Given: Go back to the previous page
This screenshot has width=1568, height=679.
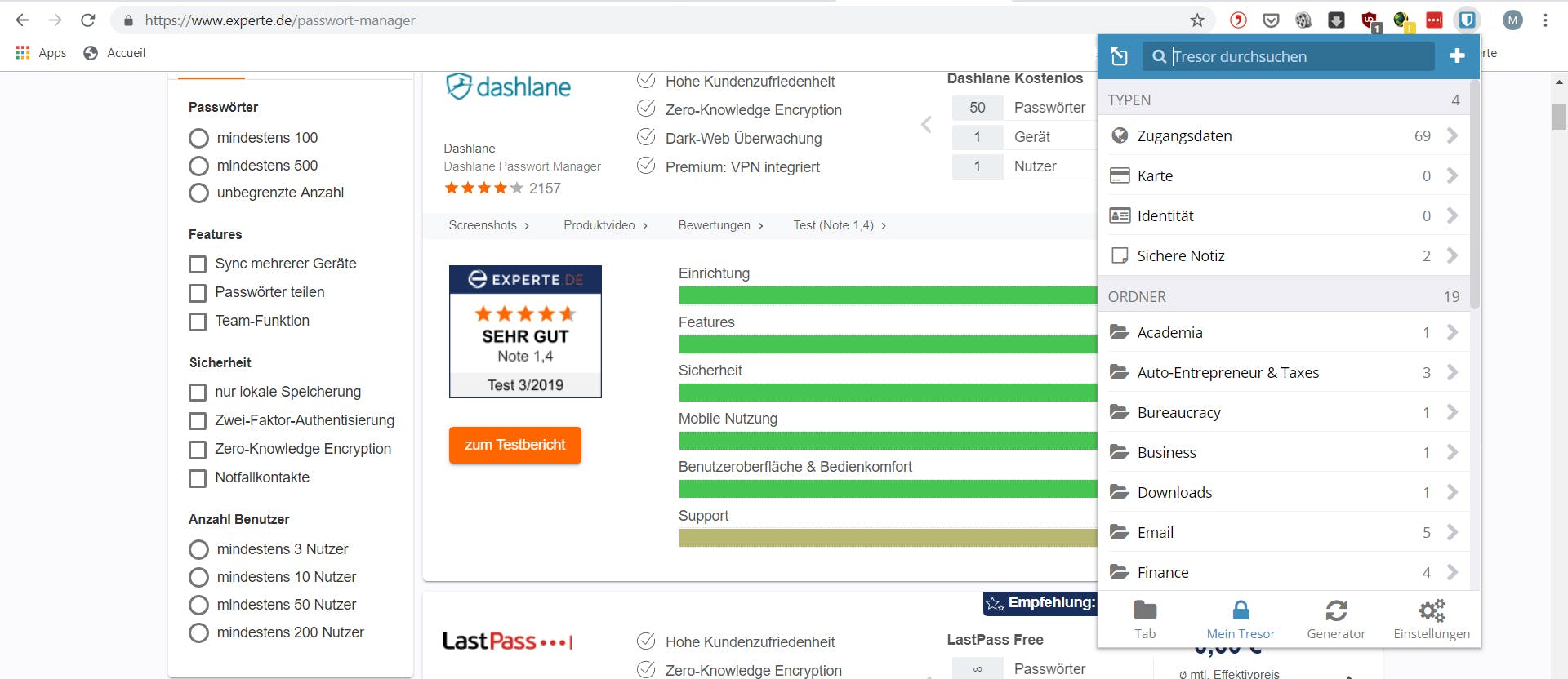Looking at the screenshot, I should click(x=23, y=20).
